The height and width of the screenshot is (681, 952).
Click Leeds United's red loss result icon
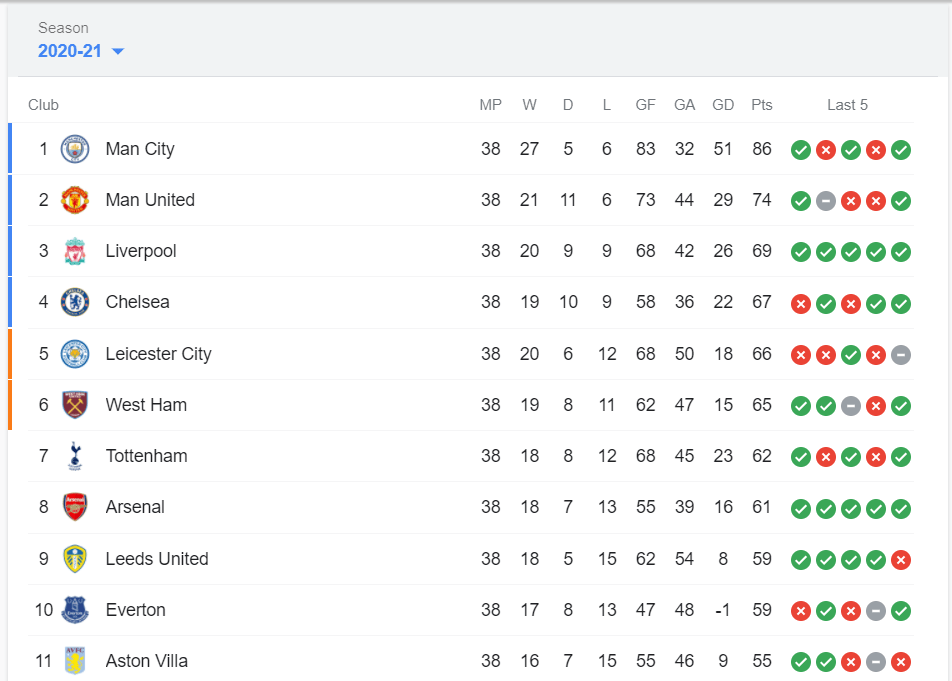901,559
